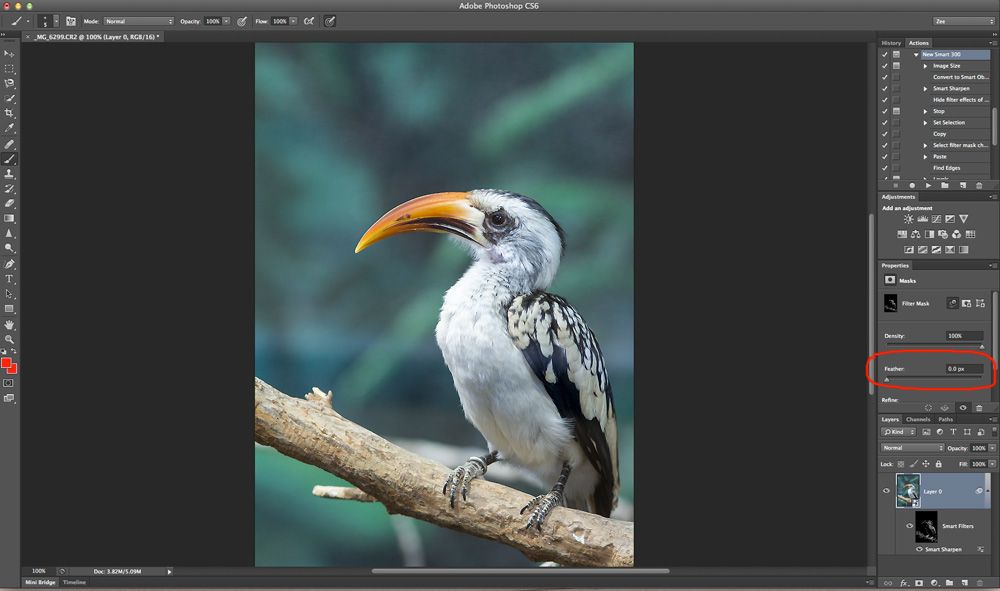Click the Feather value field

tap(964, 369)
